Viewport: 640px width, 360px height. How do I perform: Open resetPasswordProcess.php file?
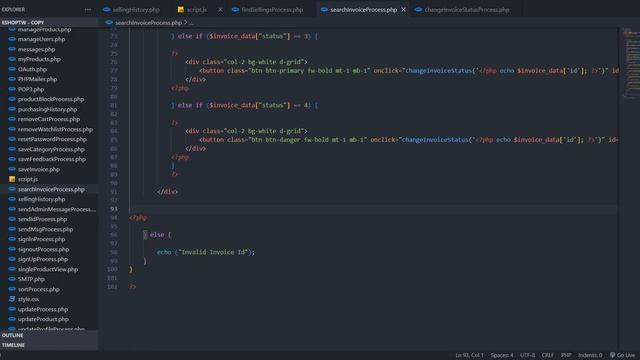click(x=52, y=139)
